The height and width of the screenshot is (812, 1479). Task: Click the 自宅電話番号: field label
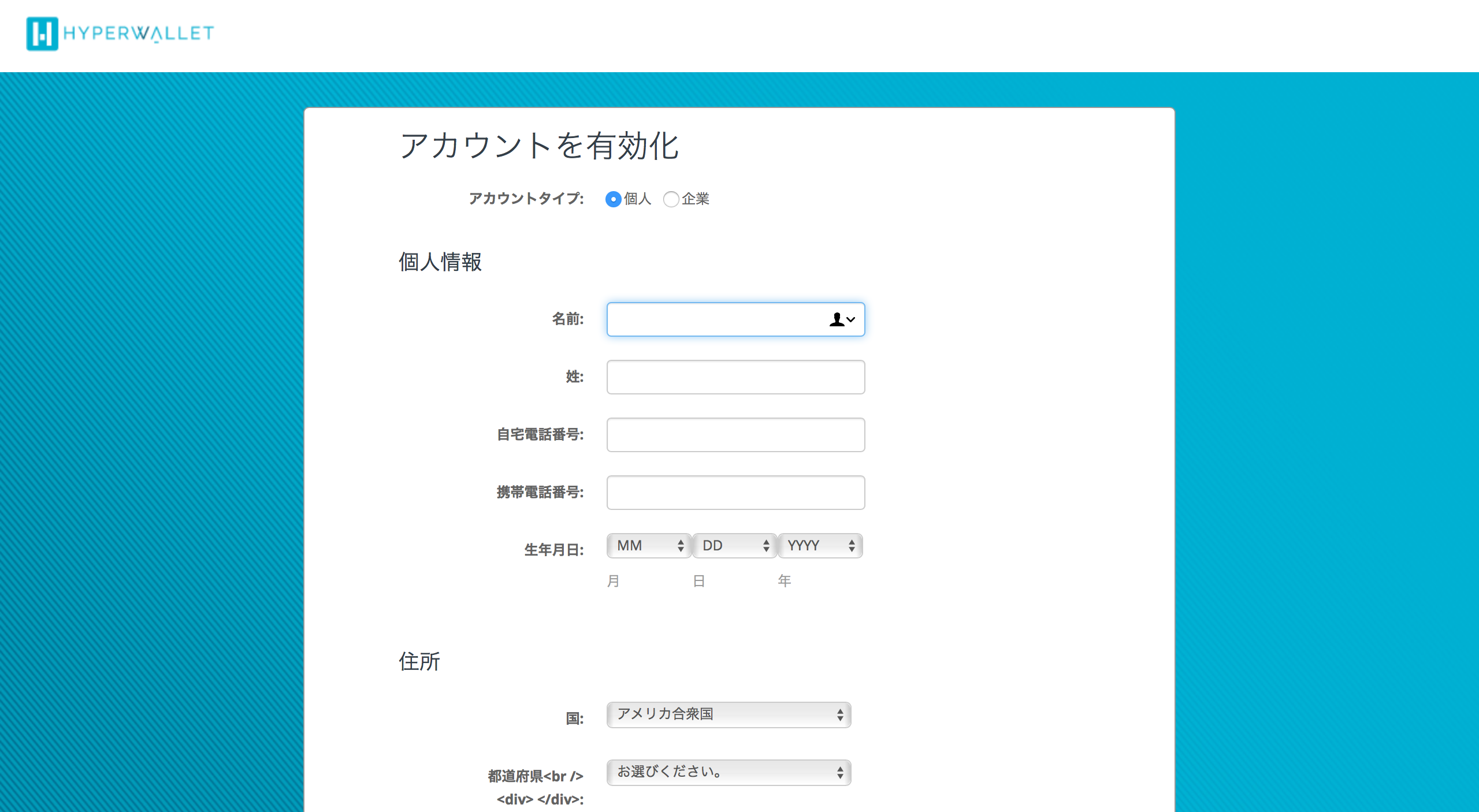pos(540,434)
